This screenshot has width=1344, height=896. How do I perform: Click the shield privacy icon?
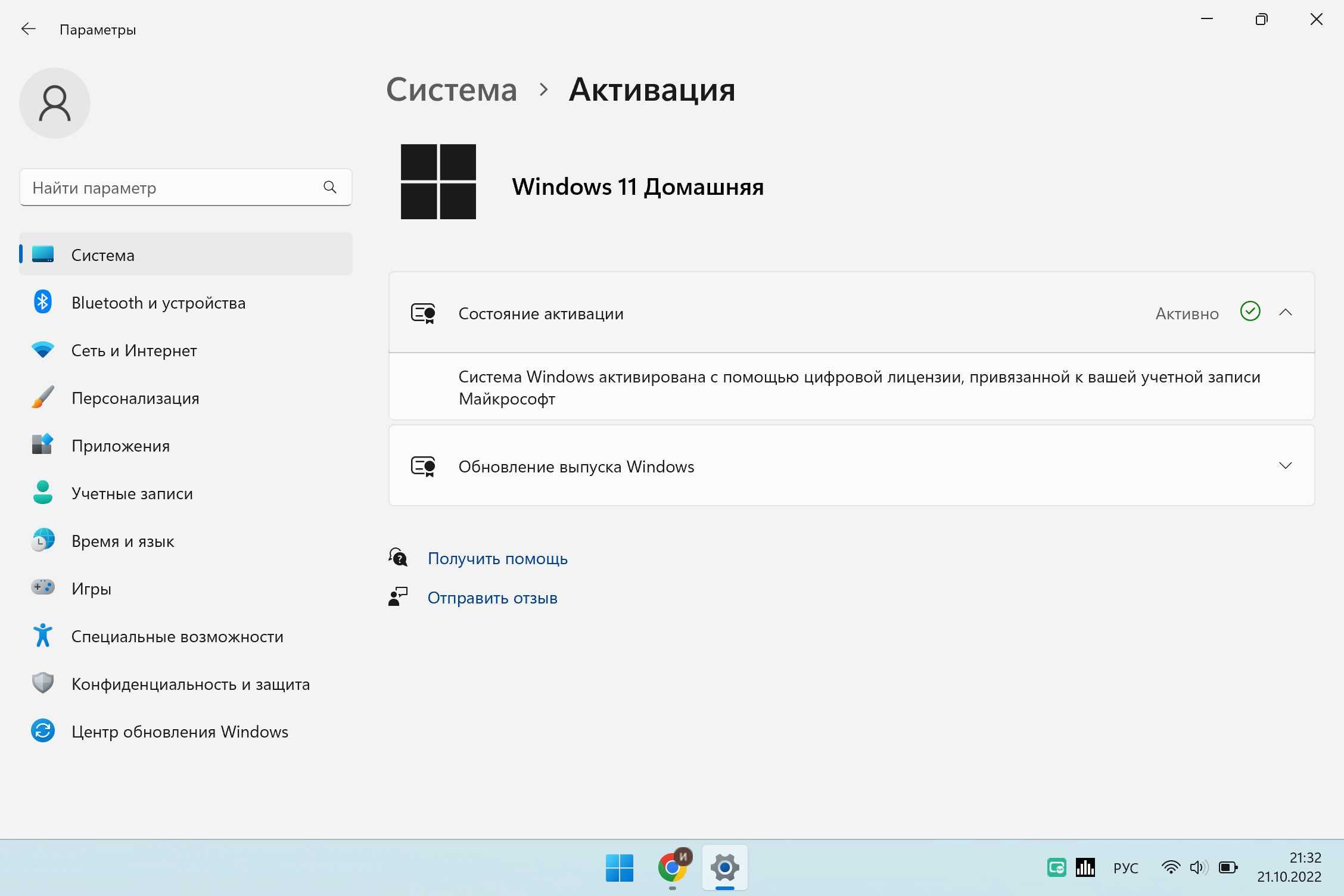[42, 683]
